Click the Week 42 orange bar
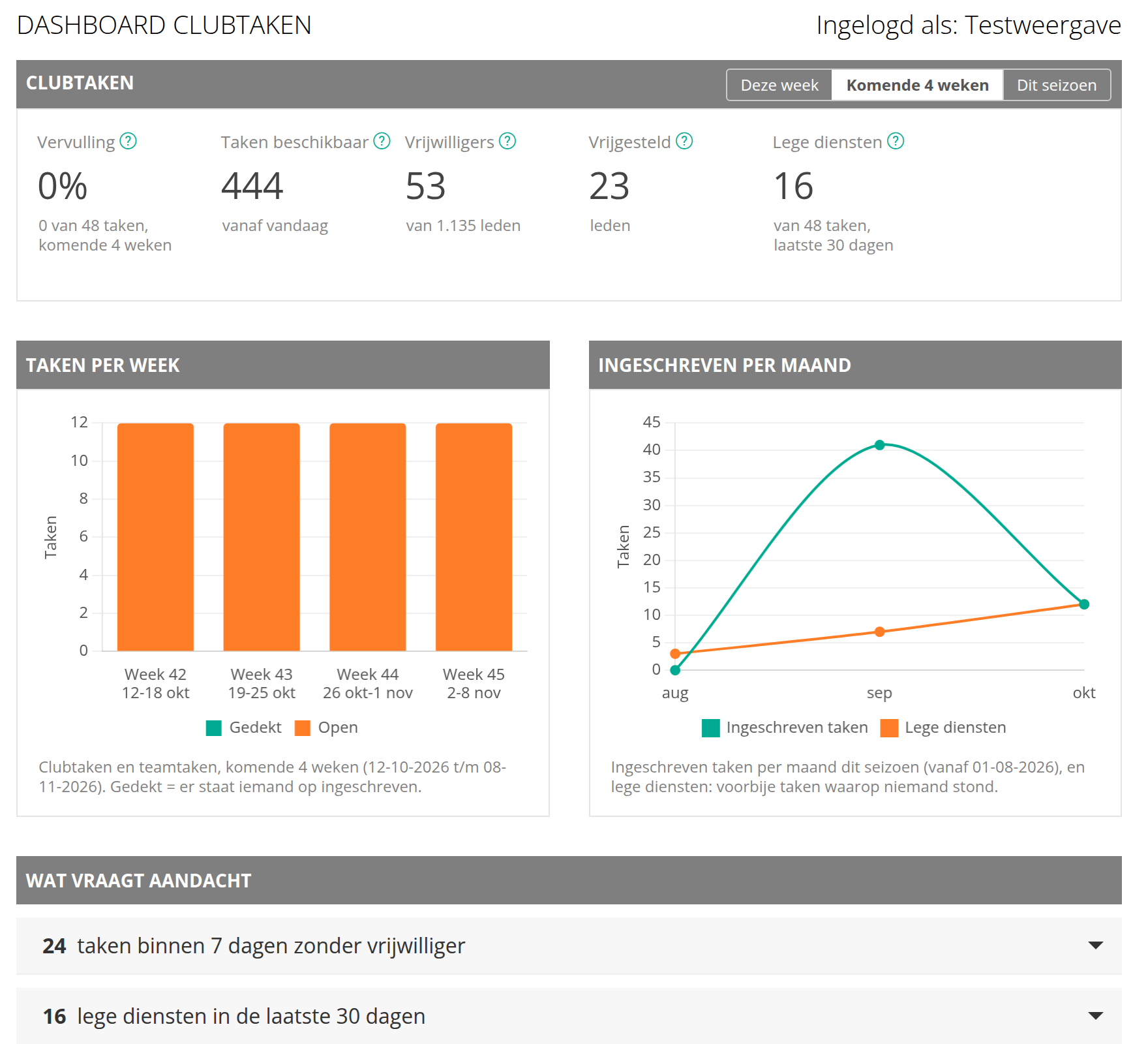1148x1044 pixels. (155, 537)
